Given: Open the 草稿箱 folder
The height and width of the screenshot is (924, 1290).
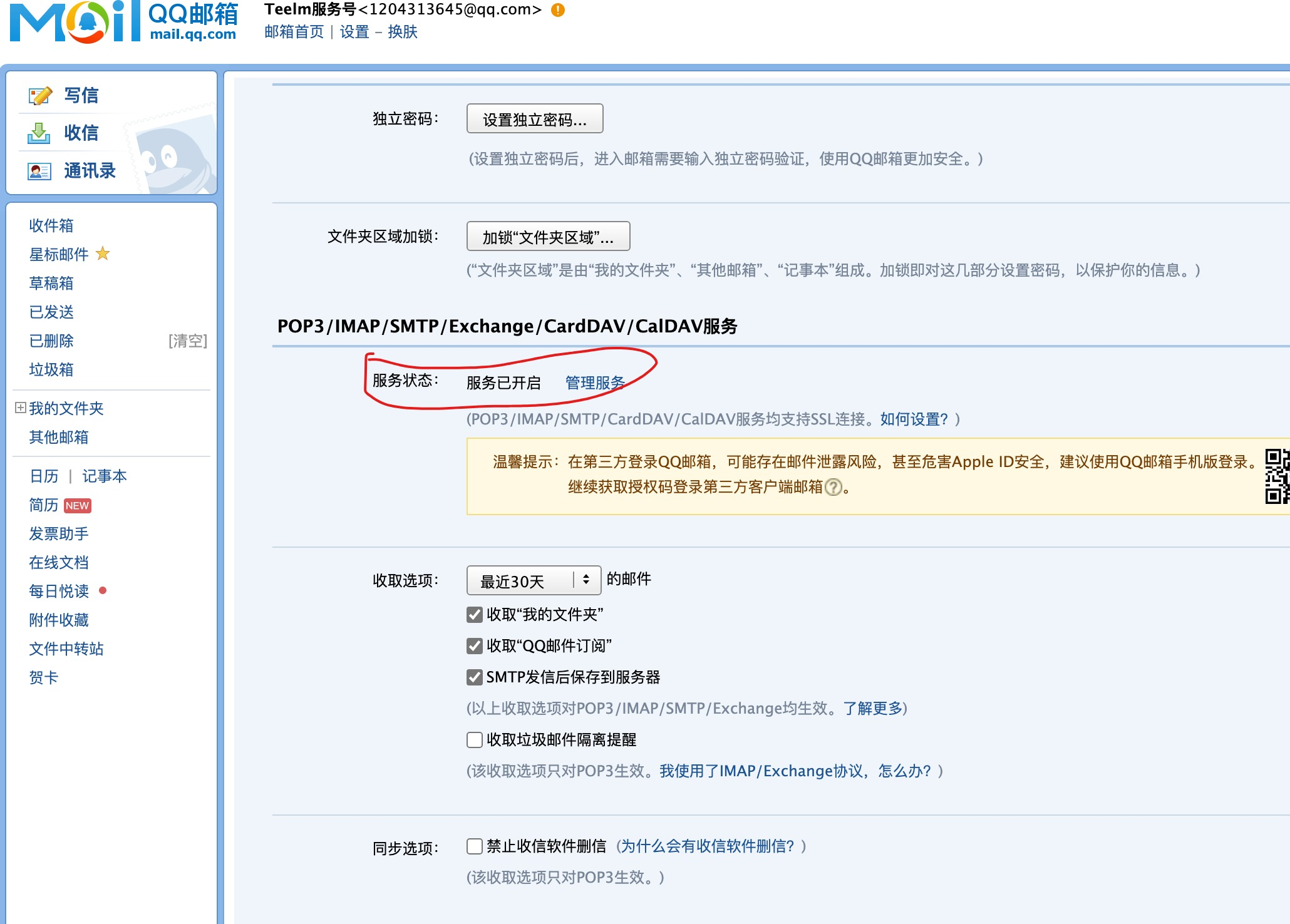Looking at the screenshot, I should 51,283.
